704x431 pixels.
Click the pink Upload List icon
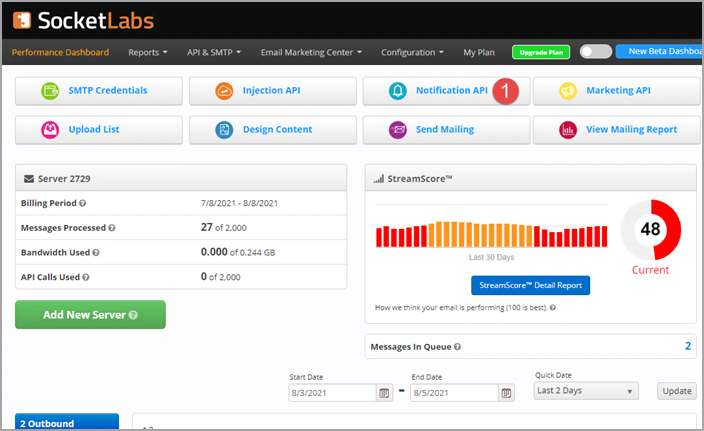click(x=50, y=130)
